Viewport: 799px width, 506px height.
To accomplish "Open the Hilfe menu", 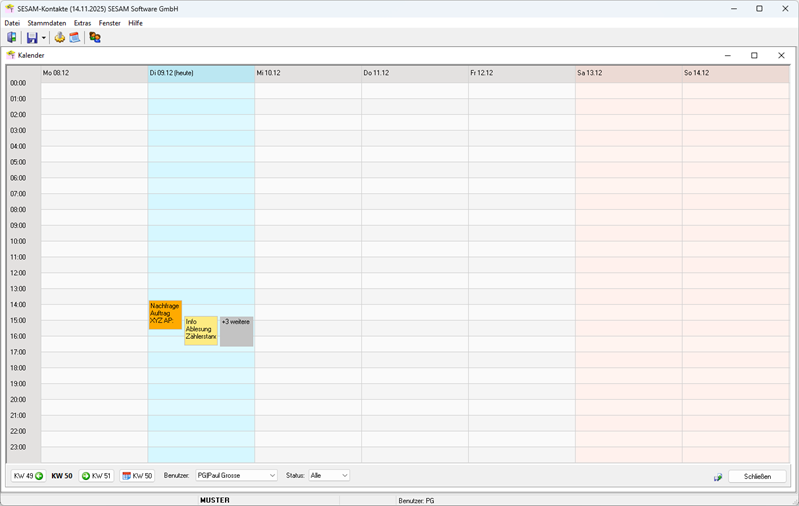I will click(x=136, y=23).
